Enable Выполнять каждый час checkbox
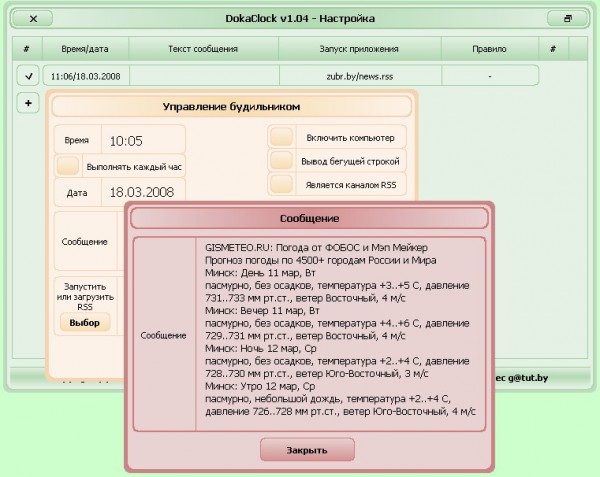 (68, 166)
